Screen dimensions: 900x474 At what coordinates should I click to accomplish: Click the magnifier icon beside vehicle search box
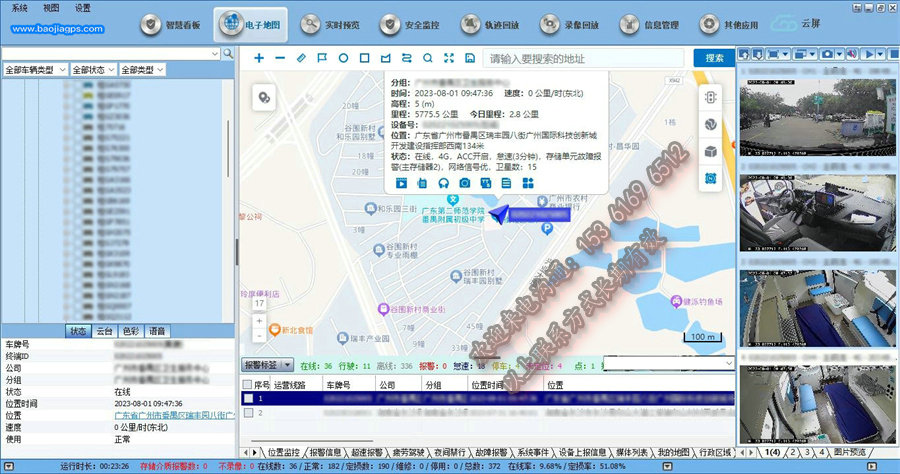228,53
